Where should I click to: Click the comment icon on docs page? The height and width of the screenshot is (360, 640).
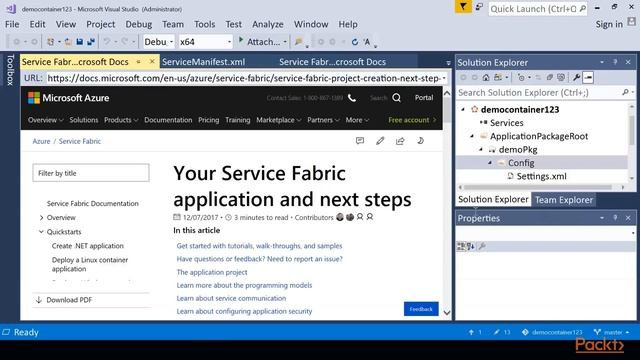(x=360, y=141)
